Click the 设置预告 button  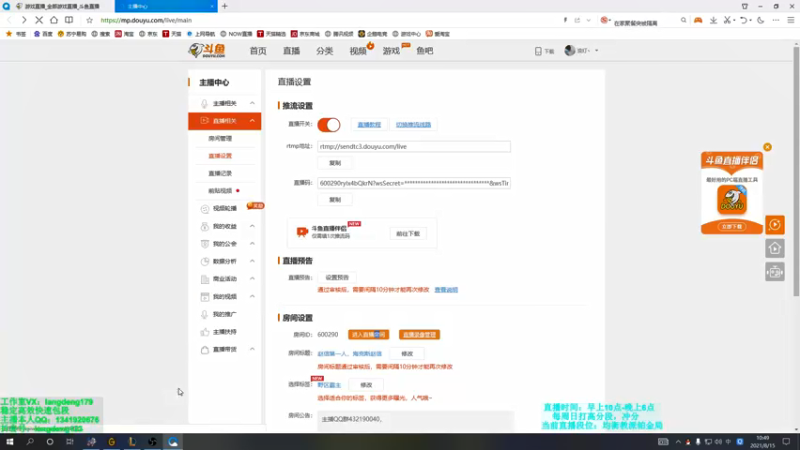tap(337, 278)
